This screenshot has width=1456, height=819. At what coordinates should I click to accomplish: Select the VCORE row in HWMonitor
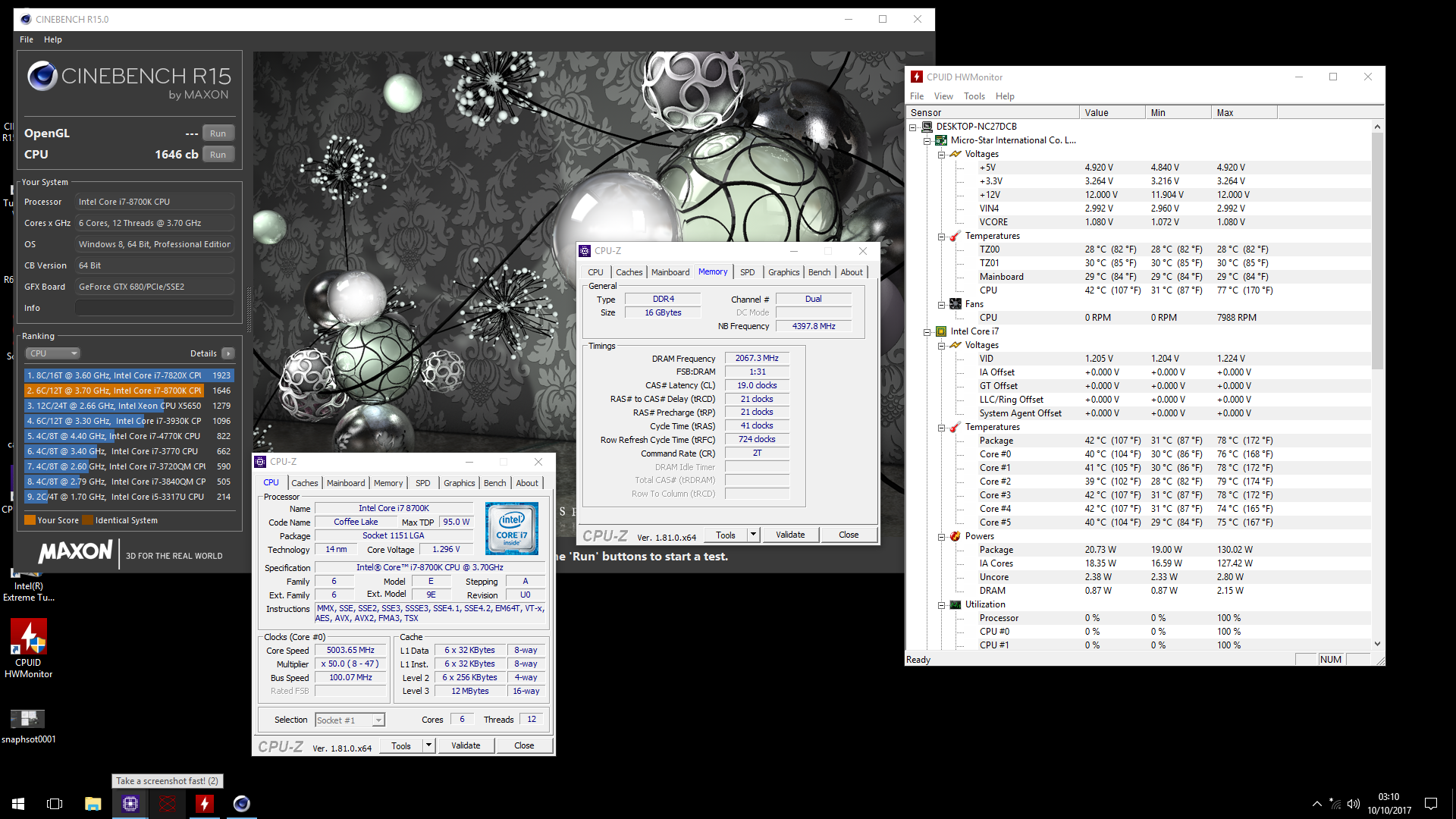1139,222
